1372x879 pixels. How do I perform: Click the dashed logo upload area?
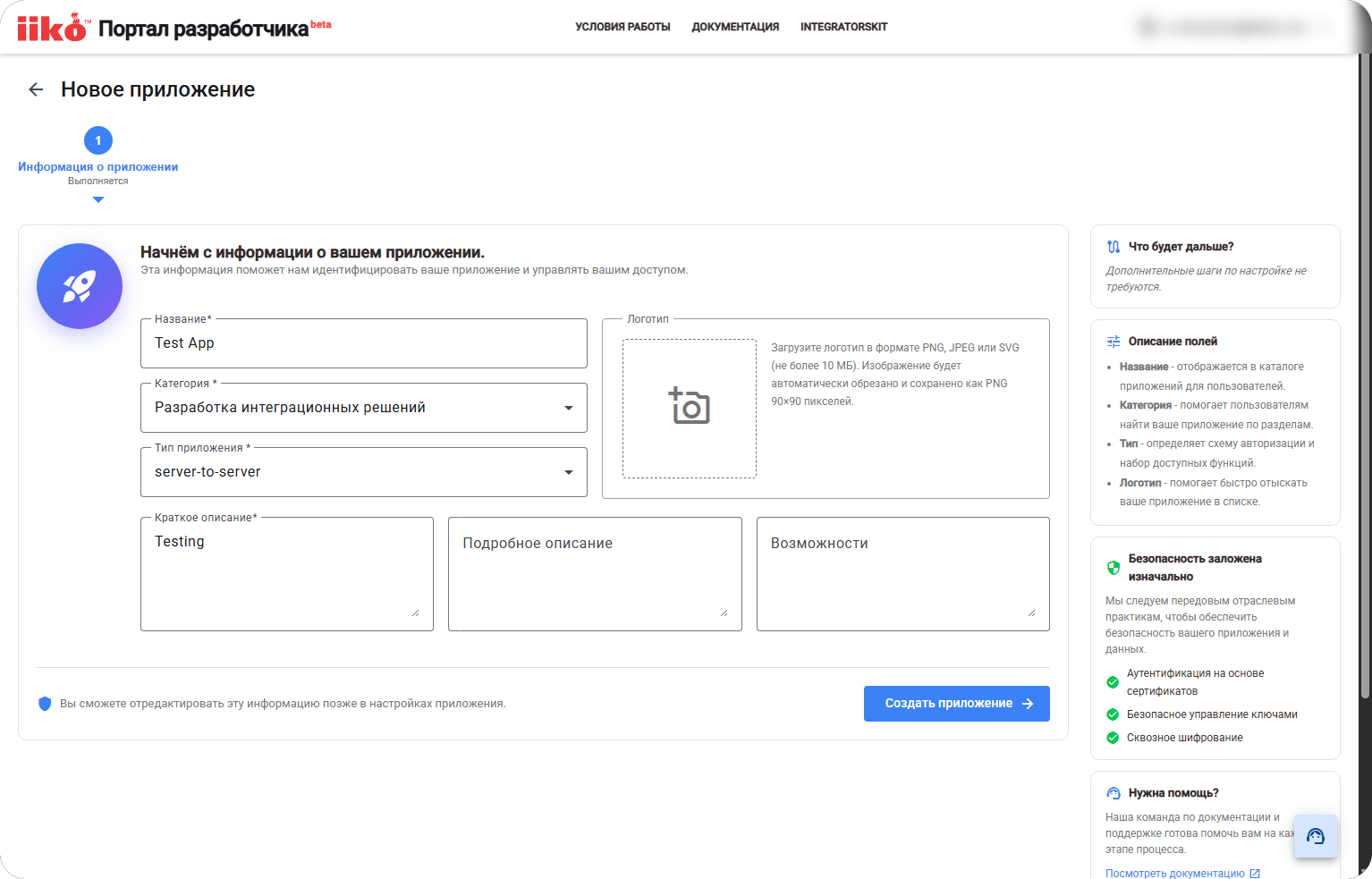click(x=690, y=409)
